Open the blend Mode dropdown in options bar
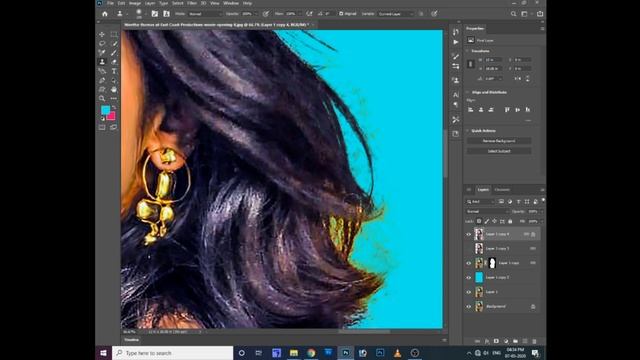This screenshot has width=640, height=360. click(x=205, y=14)
